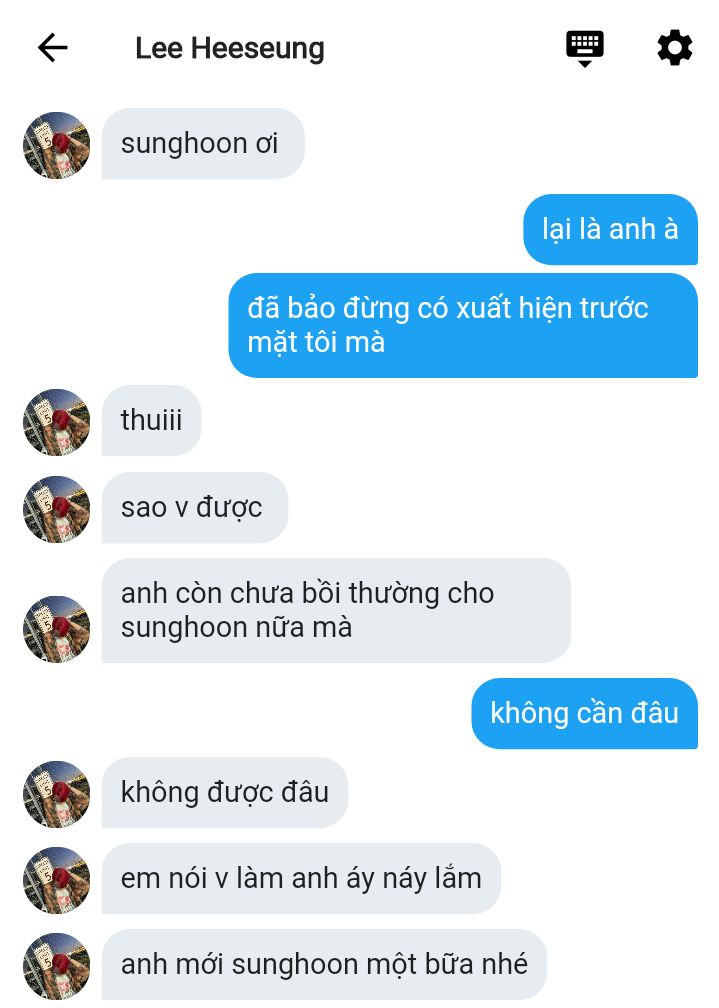Screen dimensions: 719x1008
Task: Tap the 'thuiii' message bubble
Action: click(152, 420)
